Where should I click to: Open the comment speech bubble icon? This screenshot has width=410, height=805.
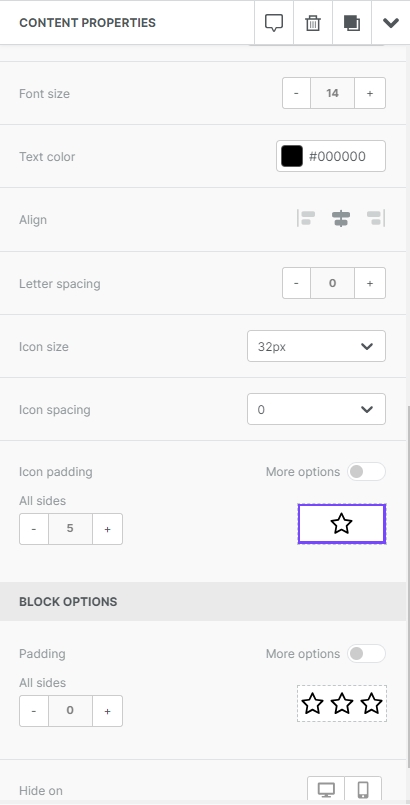pos(274,23)
